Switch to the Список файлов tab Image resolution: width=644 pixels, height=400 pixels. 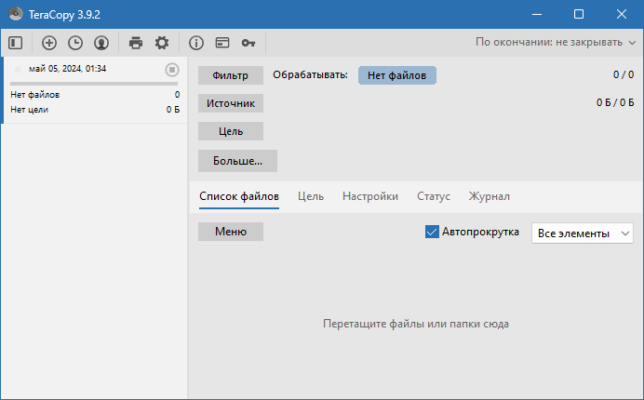[x=239, y=197]
